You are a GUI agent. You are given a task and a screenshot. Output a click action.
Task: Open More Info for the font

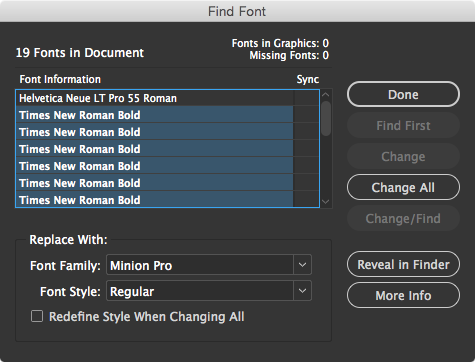point(403,295)
